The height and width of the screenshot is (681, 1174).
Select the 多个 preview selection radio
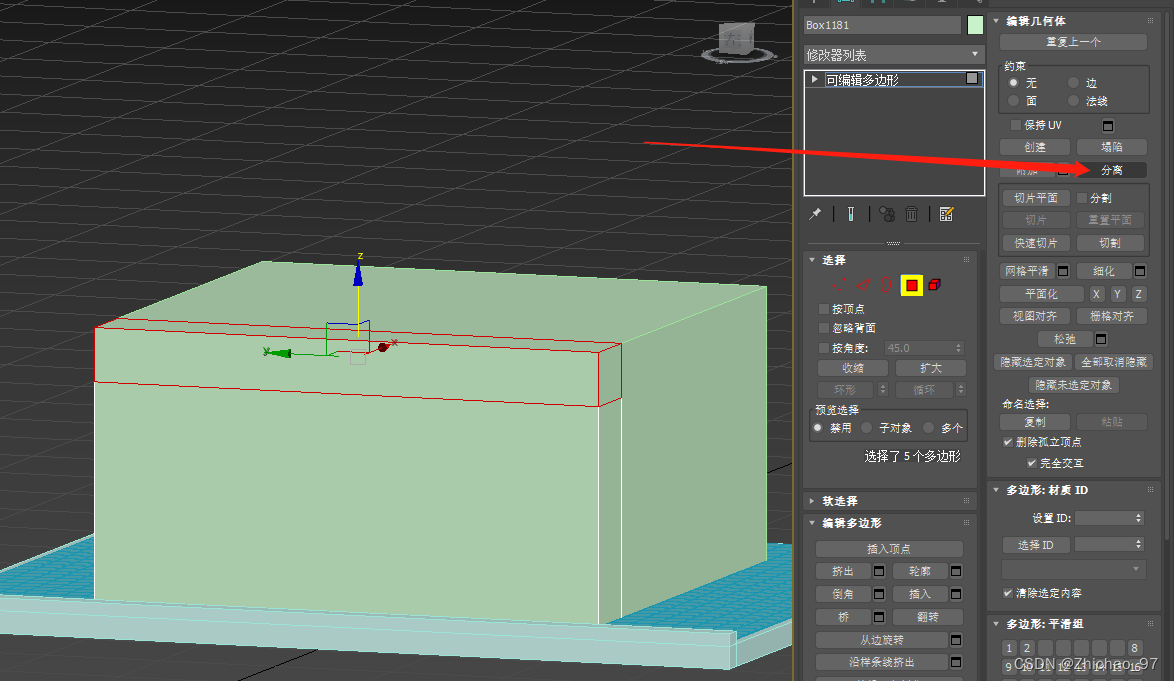click(928, 428)
